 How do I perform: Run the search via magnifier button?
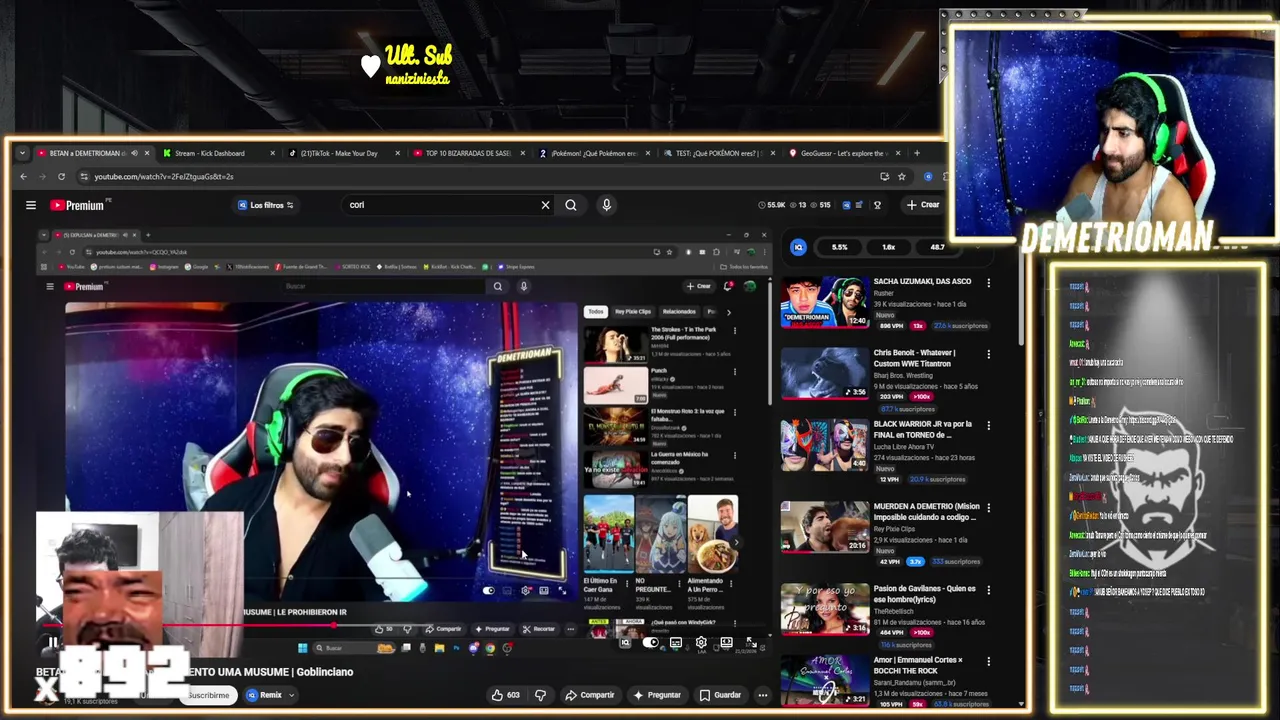571,205
